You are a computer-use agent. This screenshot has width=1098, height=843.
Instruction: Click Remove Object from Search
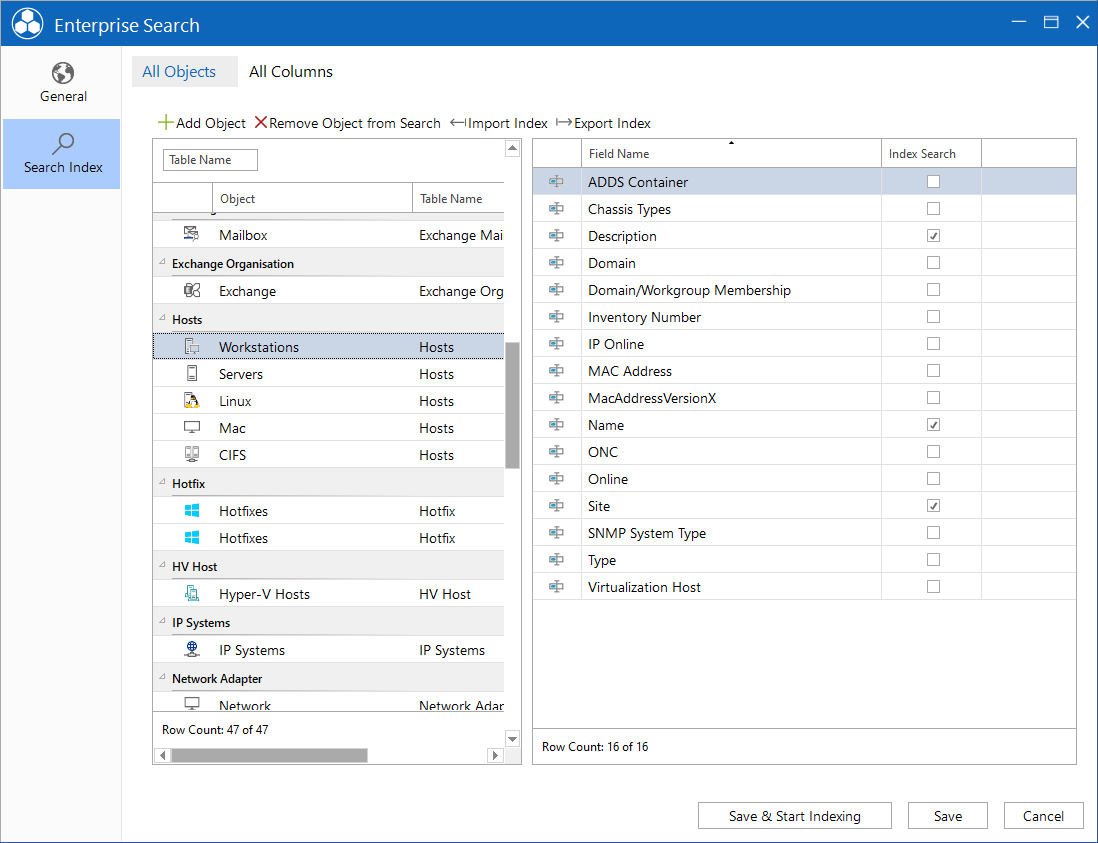[x=347, y=123]
